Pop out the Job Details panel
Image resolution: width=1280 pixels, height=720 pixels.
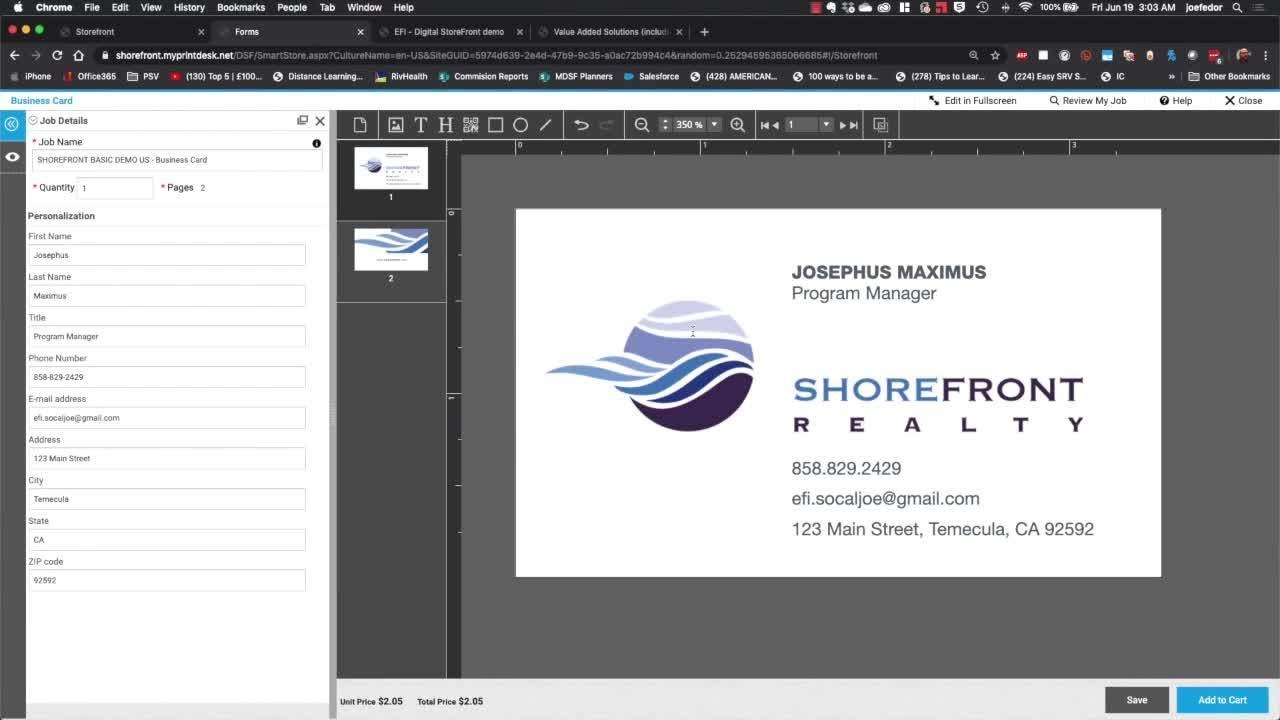click(x=302, y=120)
